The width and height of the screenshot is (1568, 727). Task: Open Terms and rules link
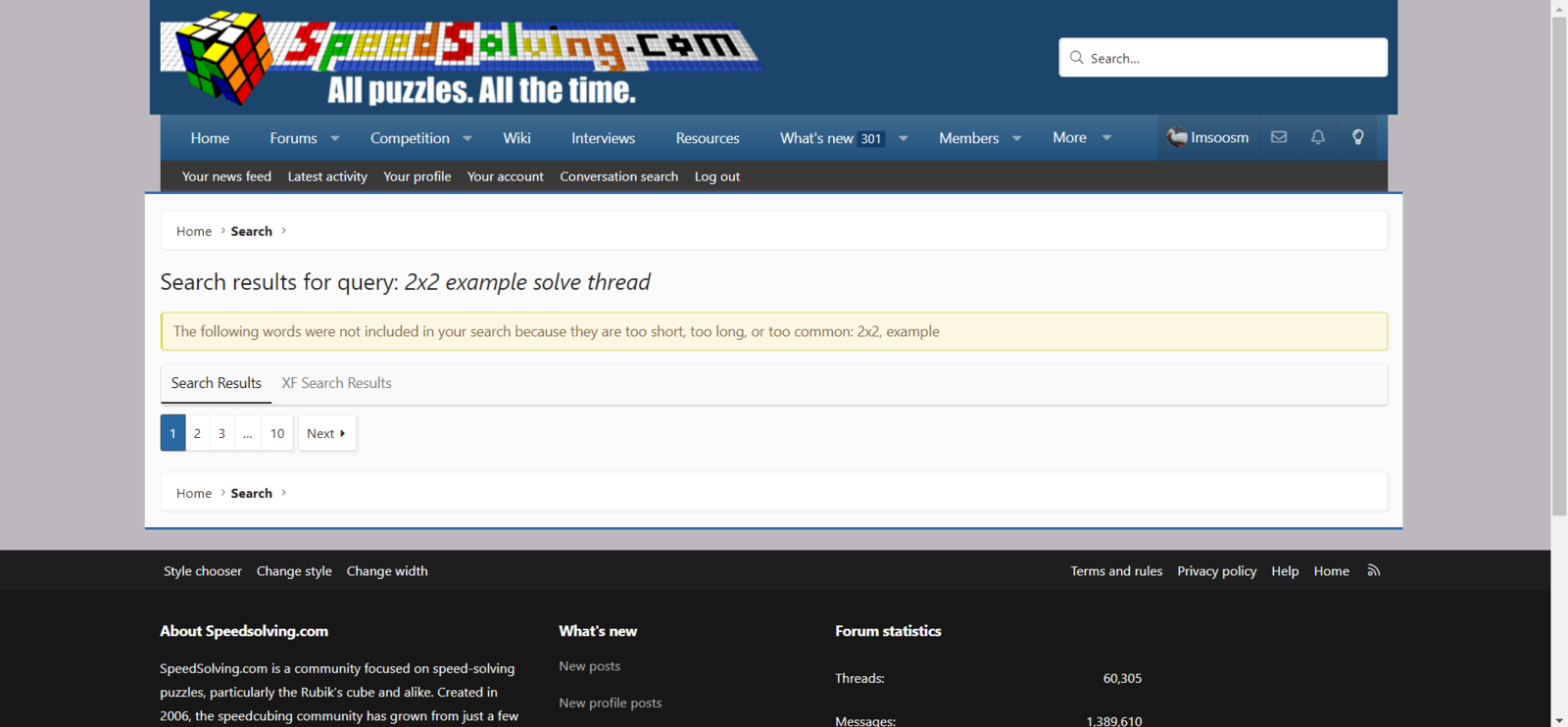1116,571
